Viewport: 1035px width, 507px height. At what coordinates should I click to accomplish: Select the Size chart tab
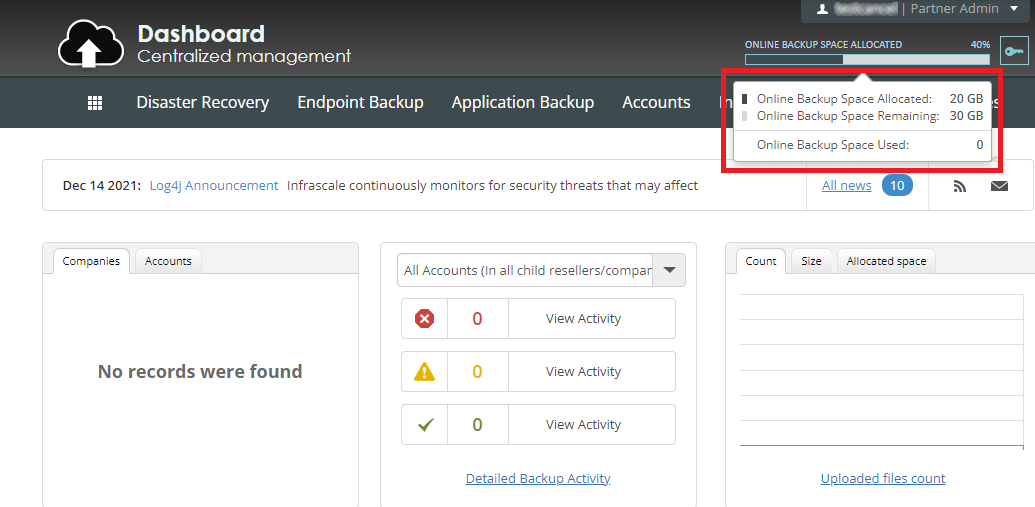(811, 261)
